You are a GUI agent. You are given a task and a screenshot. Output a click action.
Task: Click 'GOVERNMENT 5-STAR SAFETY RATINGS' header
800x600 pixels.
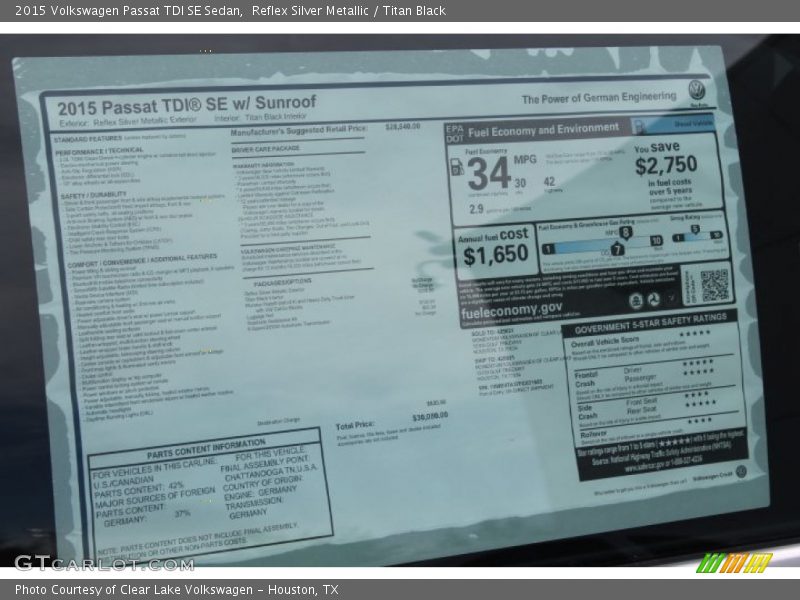click(651, 323)
